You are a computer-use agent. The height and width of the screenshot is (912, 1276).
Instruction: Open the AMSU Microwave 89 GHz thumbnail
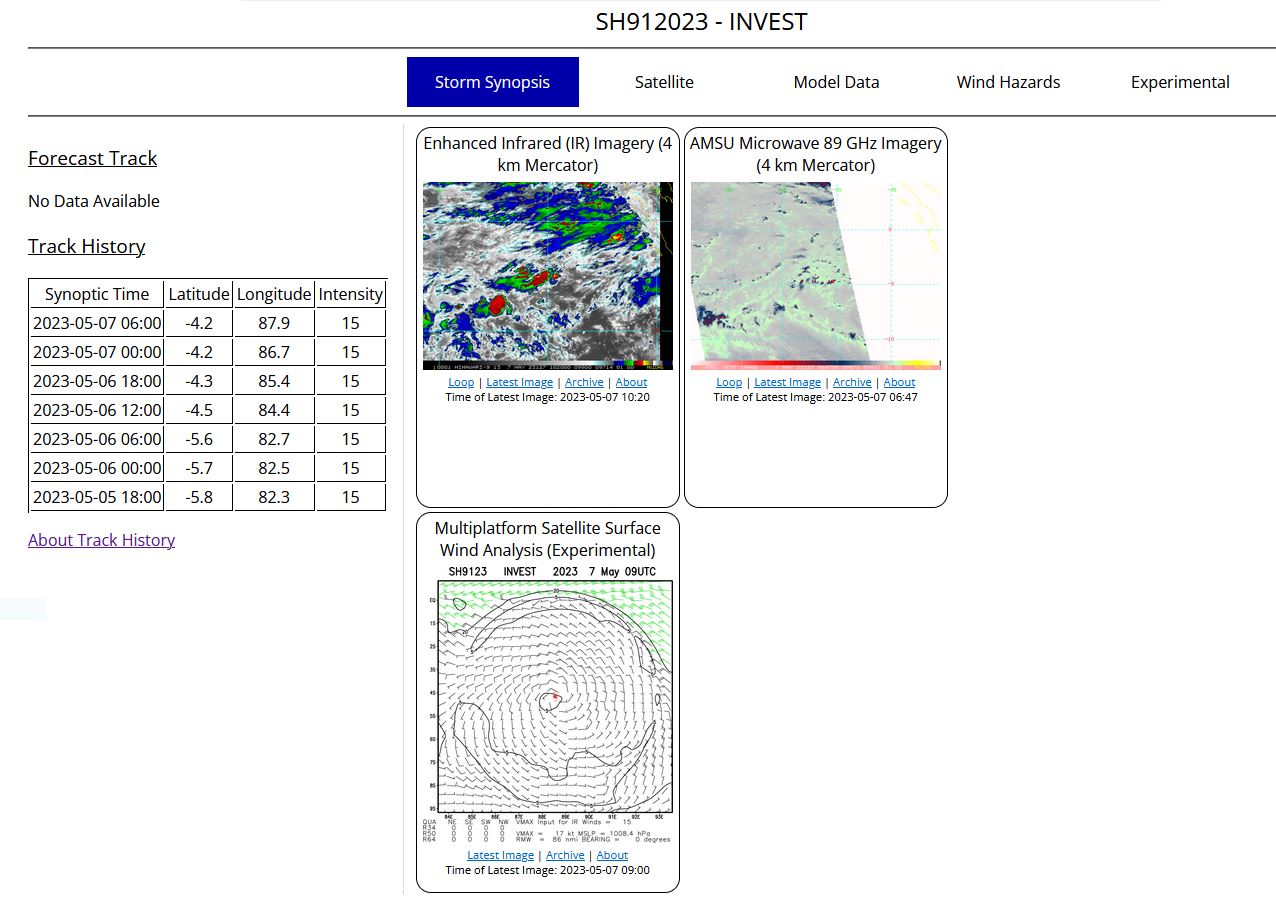click(815, 275)
